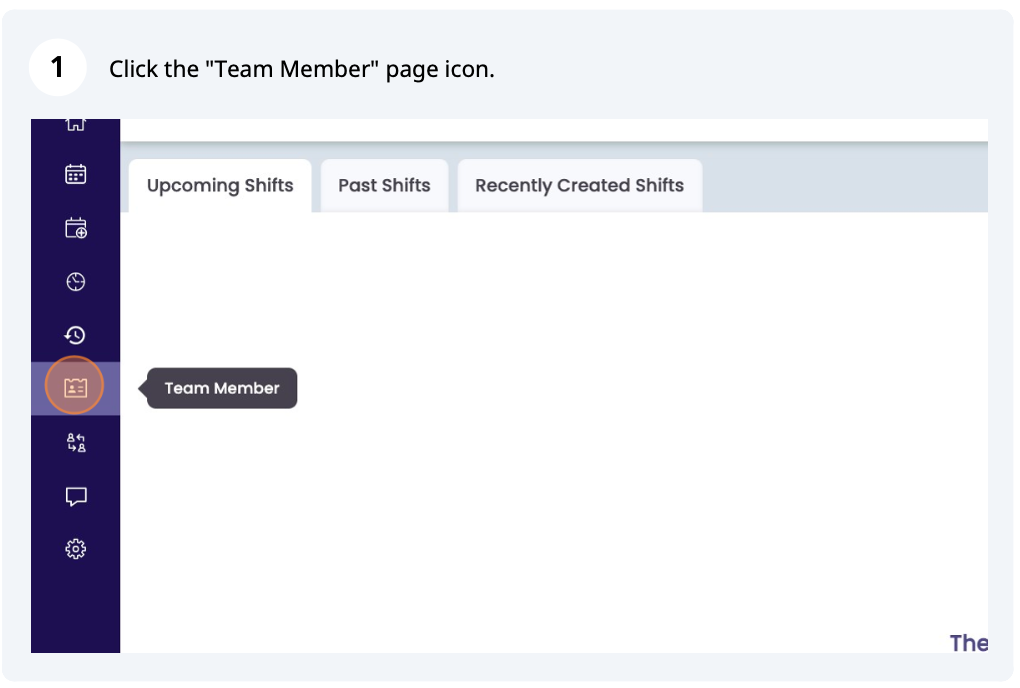Click the highlighted circle around Team Member icon
This screenshot has height=688, width=1020.
coord(76,385)
